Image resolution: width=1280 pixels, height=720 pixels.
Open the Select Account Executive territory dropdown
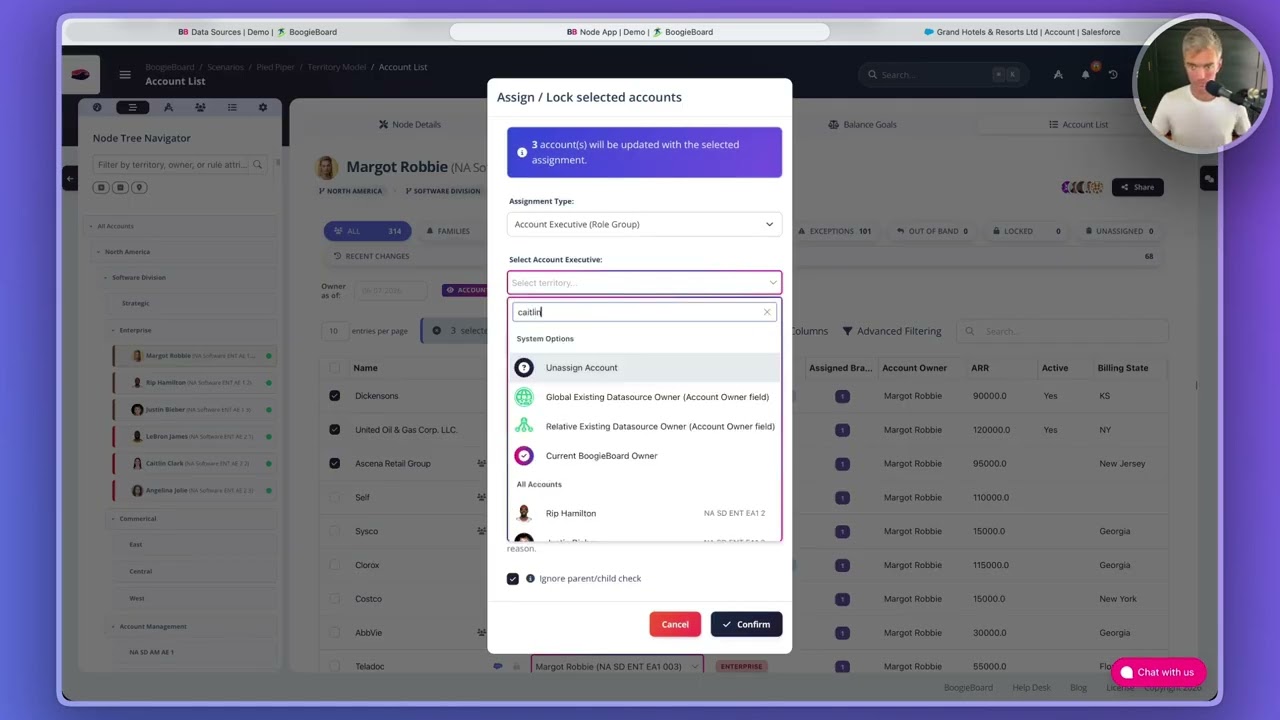644,283
